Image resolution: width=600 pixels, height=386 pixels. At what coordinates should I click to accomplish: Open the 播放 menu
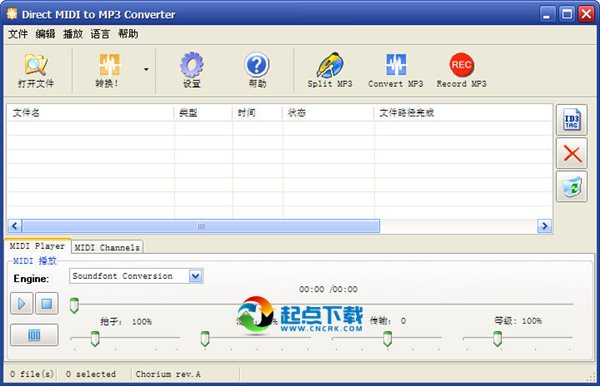pos(73,34)
